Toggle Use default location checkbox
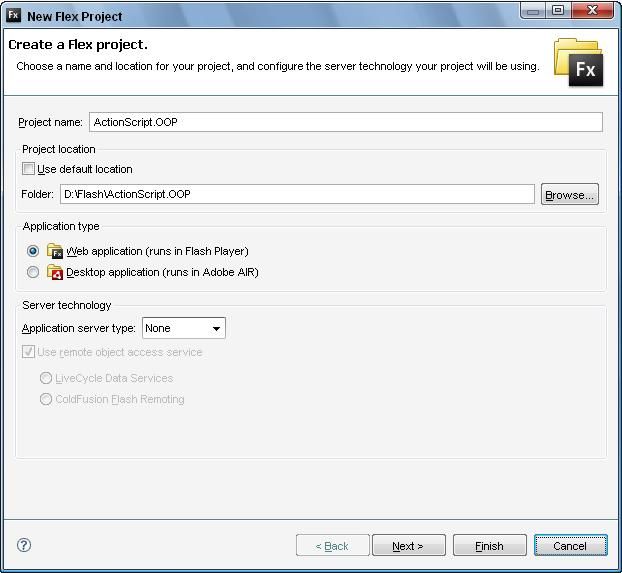This screenshot has height=573, width=622. [28, 169]
